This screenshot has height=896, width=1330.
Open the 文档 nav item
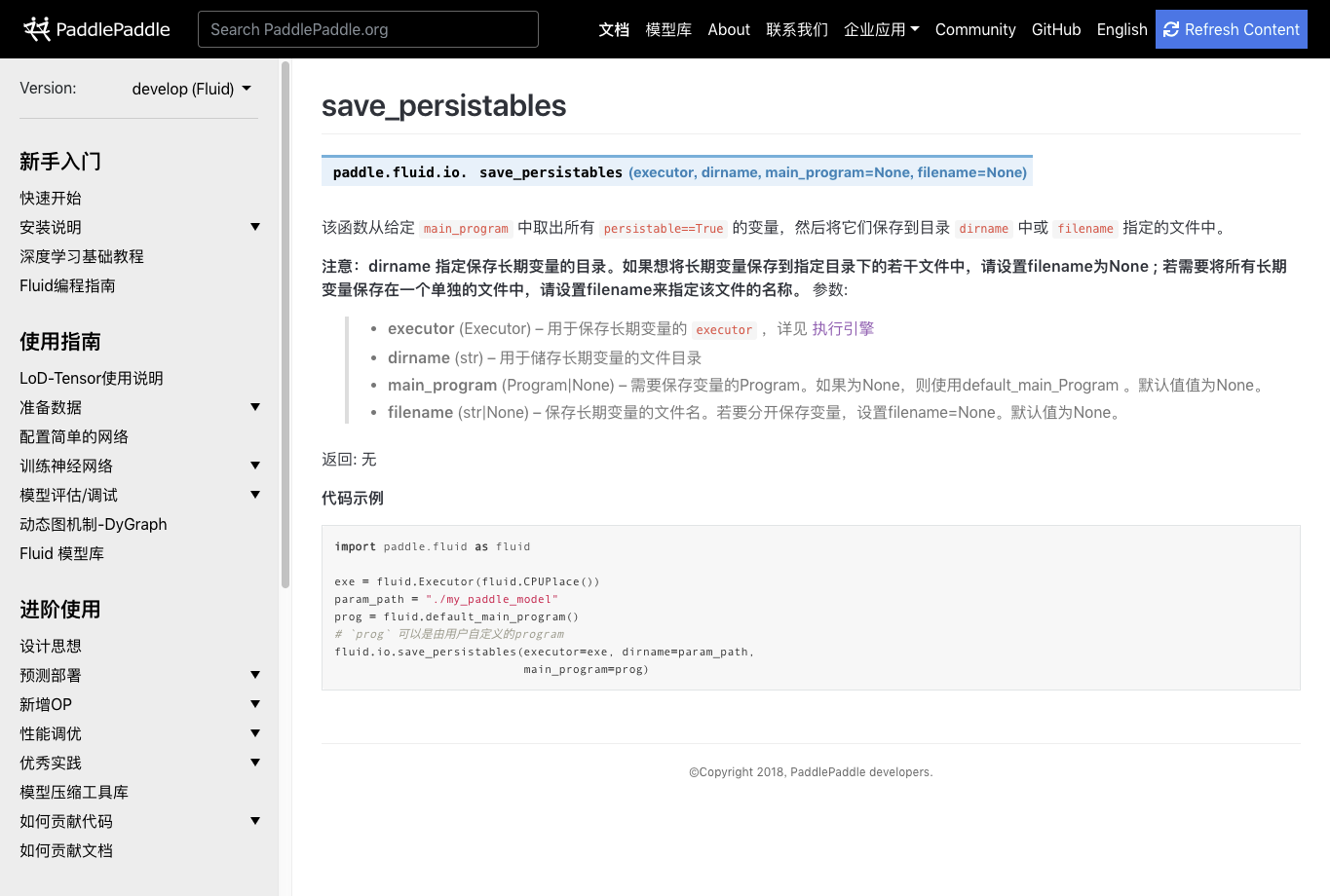tap(614, 29)
